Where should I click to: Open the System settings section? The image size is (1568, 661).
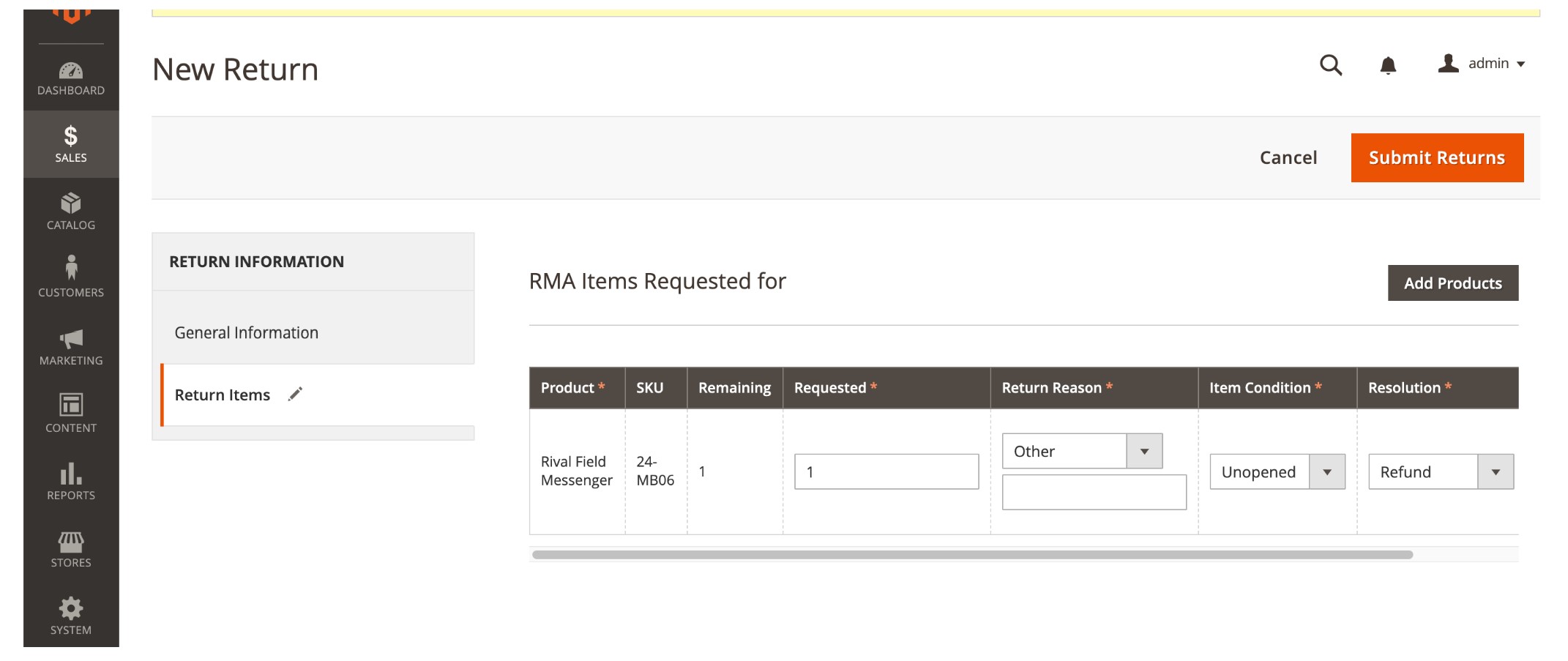click(70, 615)
